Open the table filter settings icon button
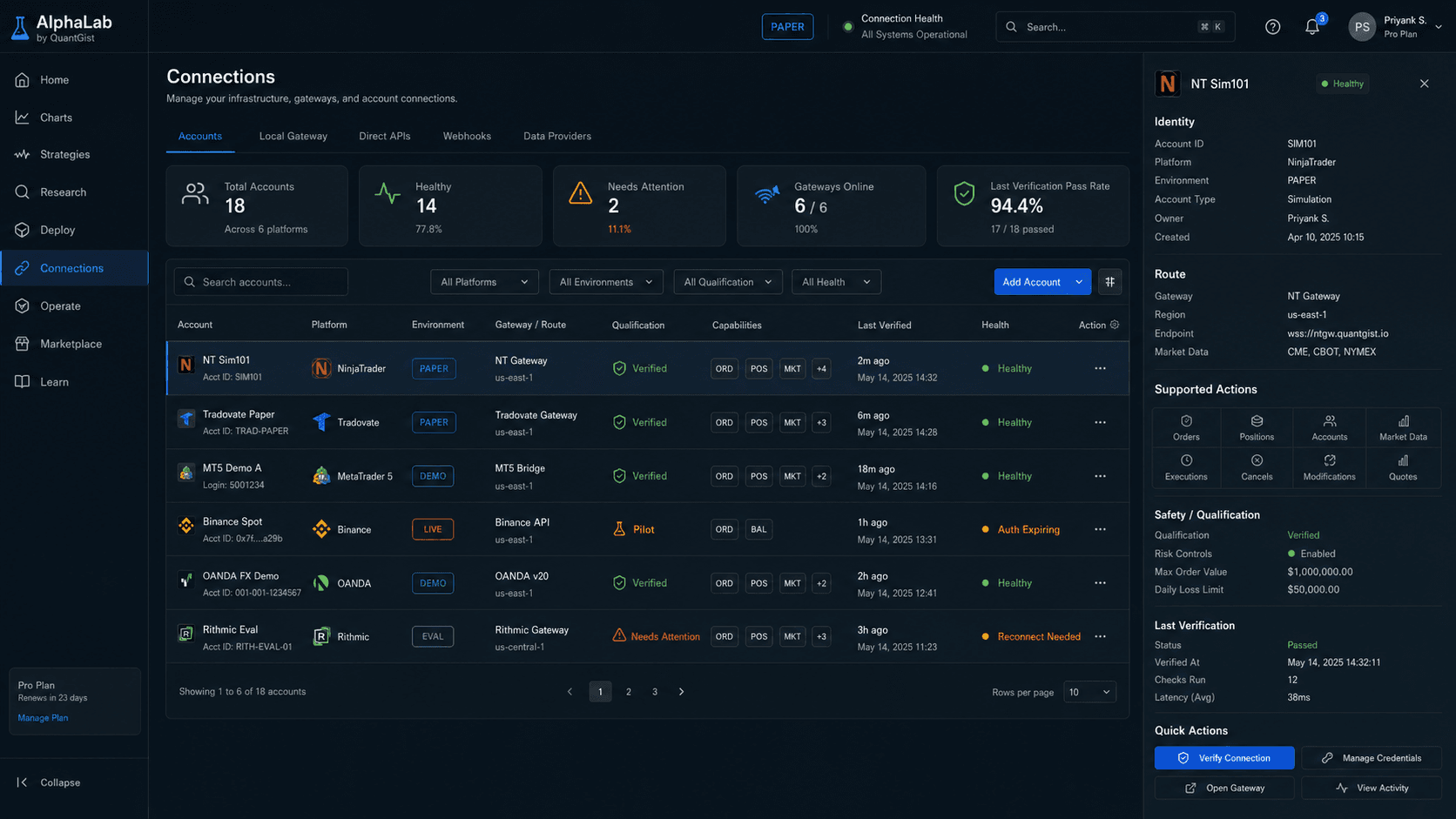The image size is (1456, 819). [1109, 282]
